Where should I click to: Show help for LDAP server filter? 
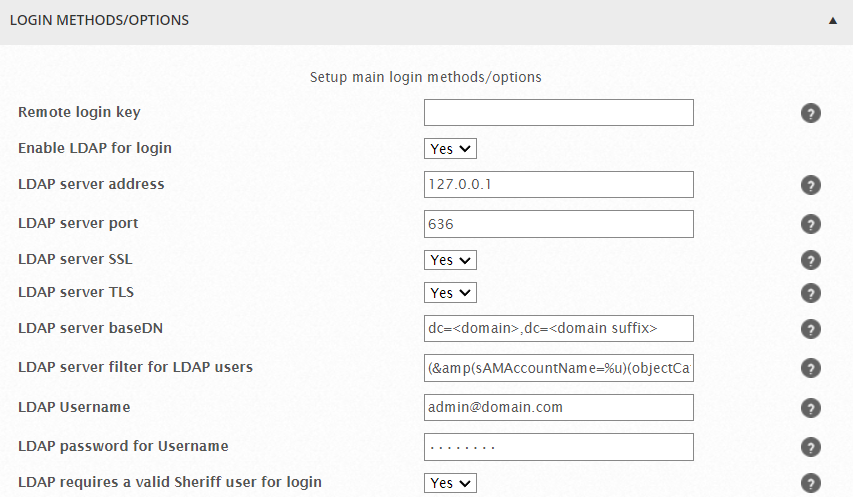pos(811,368)
